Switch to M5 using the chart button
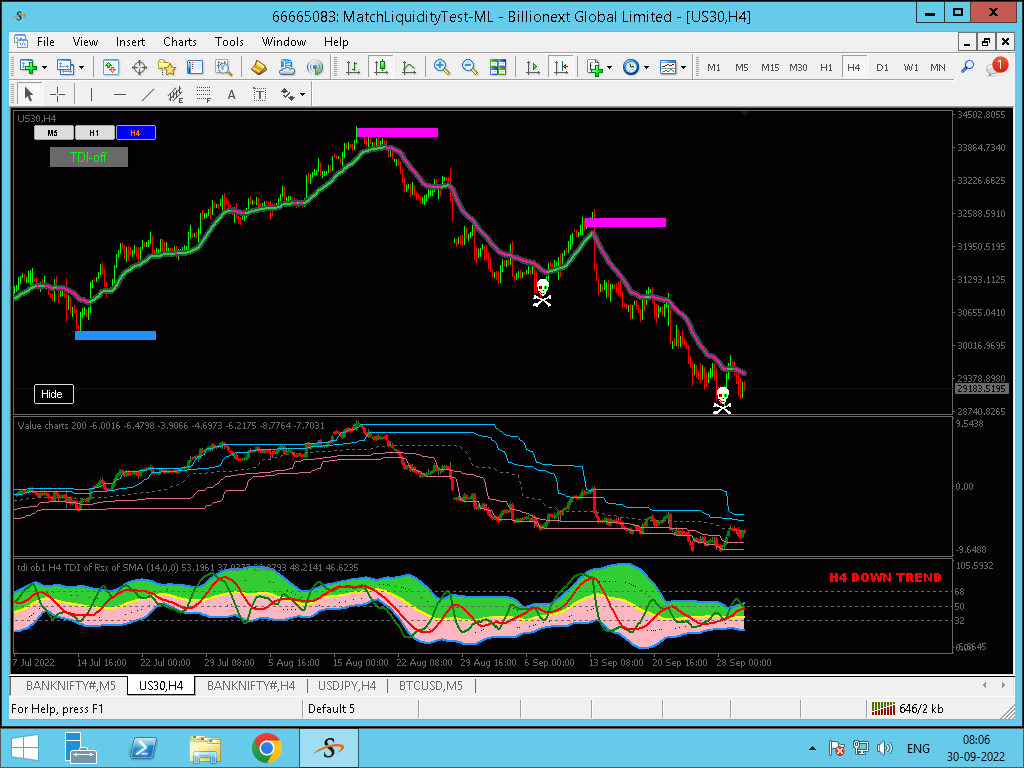The image size is (1024, 768). [x=54, y=133]
